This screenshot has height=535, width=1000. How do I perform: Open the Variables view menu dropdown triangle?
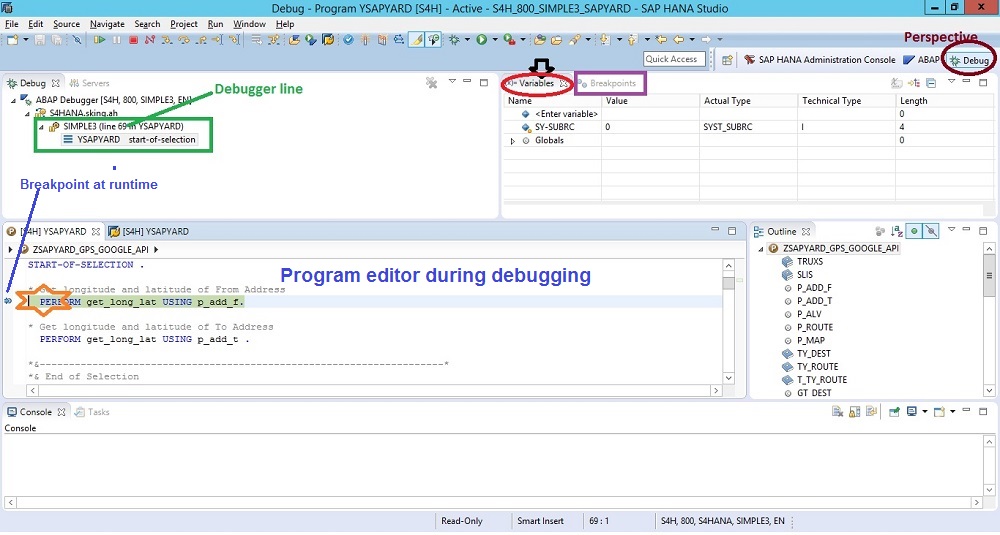pyautogui.click(x=951, y=82)
